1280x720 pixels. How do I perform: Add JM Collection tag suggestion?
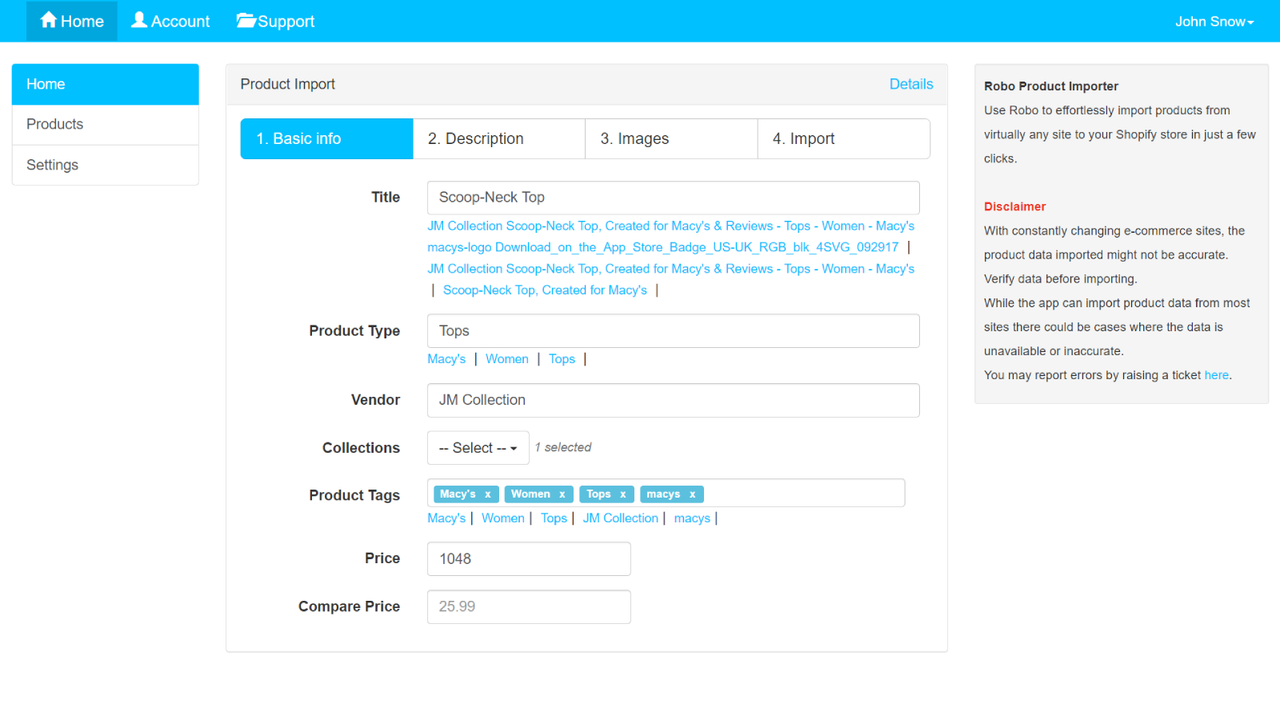620,518
